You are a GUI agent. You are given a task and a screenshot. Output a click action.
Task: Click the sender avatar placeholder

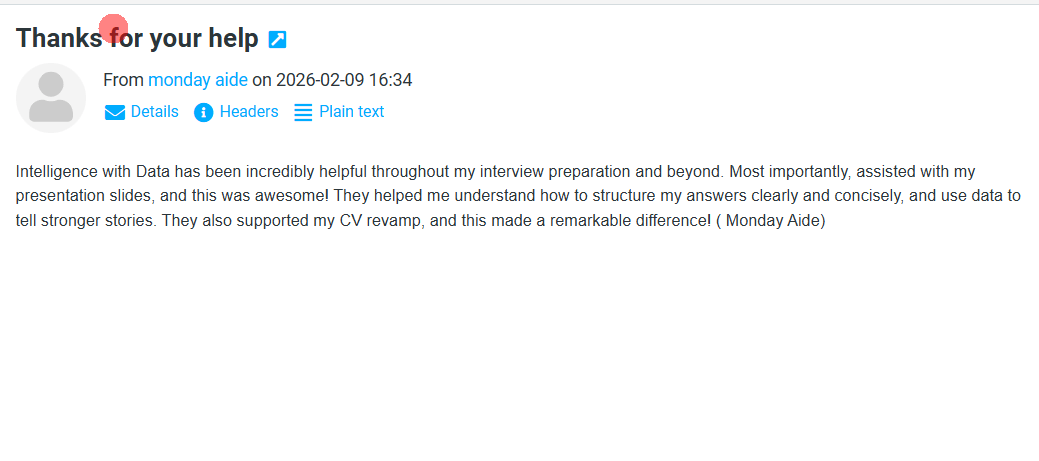click(x=51, y=98)
